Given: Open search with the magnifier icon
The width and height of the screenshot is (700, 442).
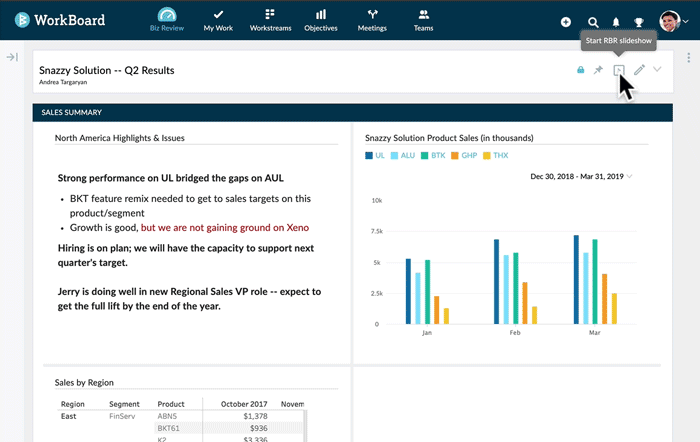Looking at the screenshot, I should (x=593, y=22).
